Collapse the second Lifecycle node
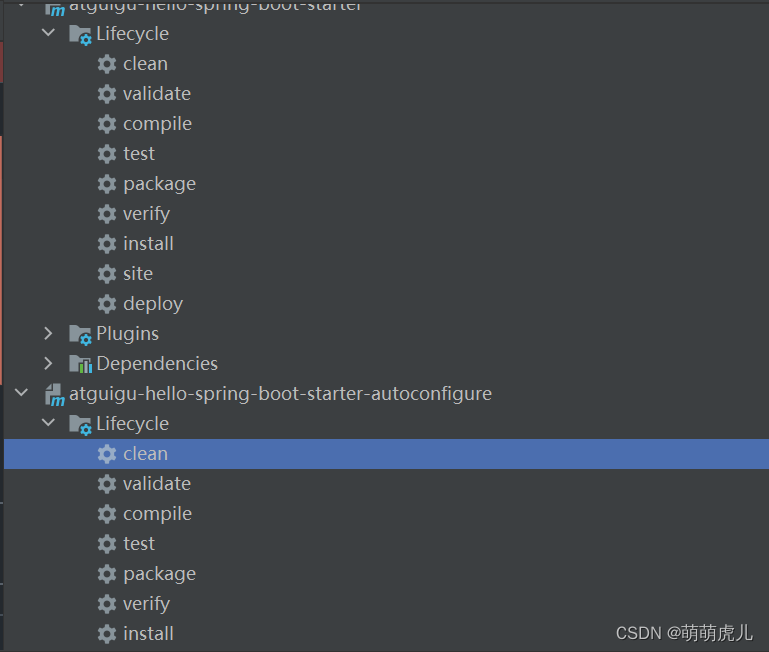The height and width of the screenshot is (652, 769). (x=48, y=424)
